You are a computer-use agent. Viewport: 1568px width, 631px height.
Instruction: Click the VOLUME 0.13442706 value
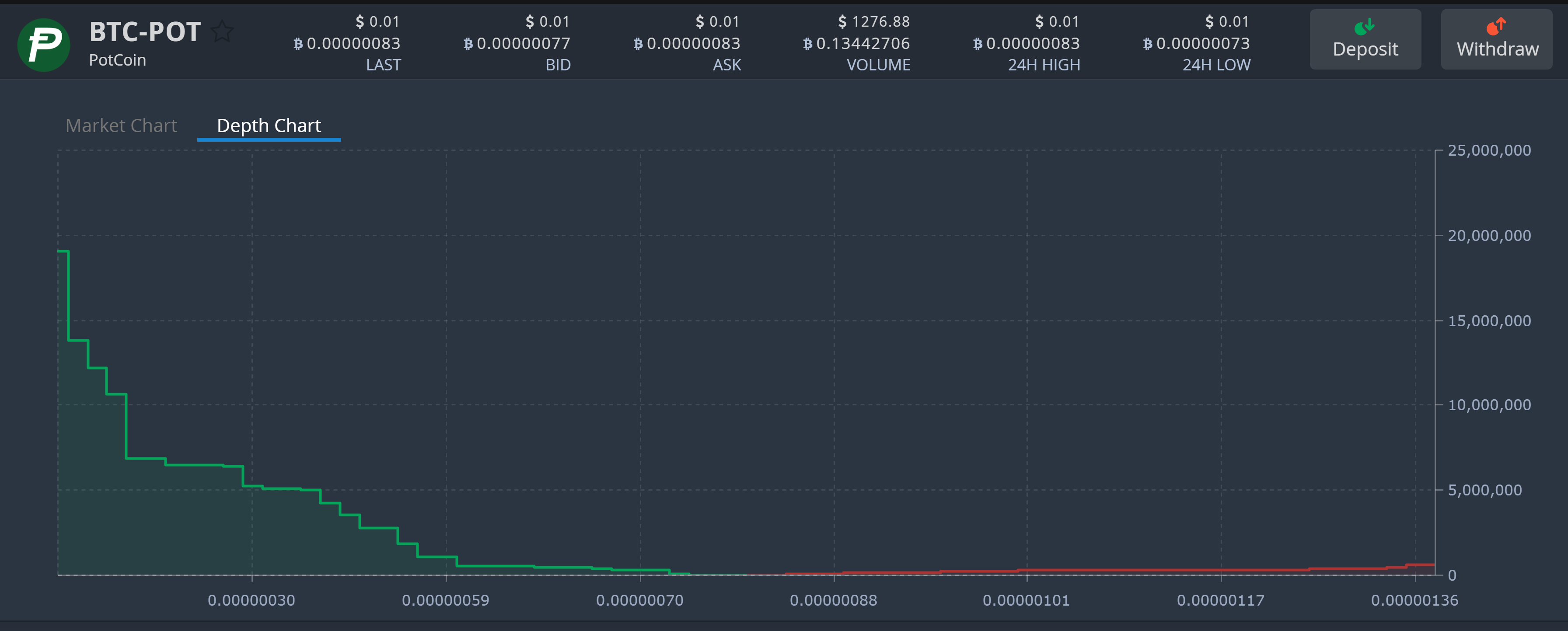(x=856, y=43)
